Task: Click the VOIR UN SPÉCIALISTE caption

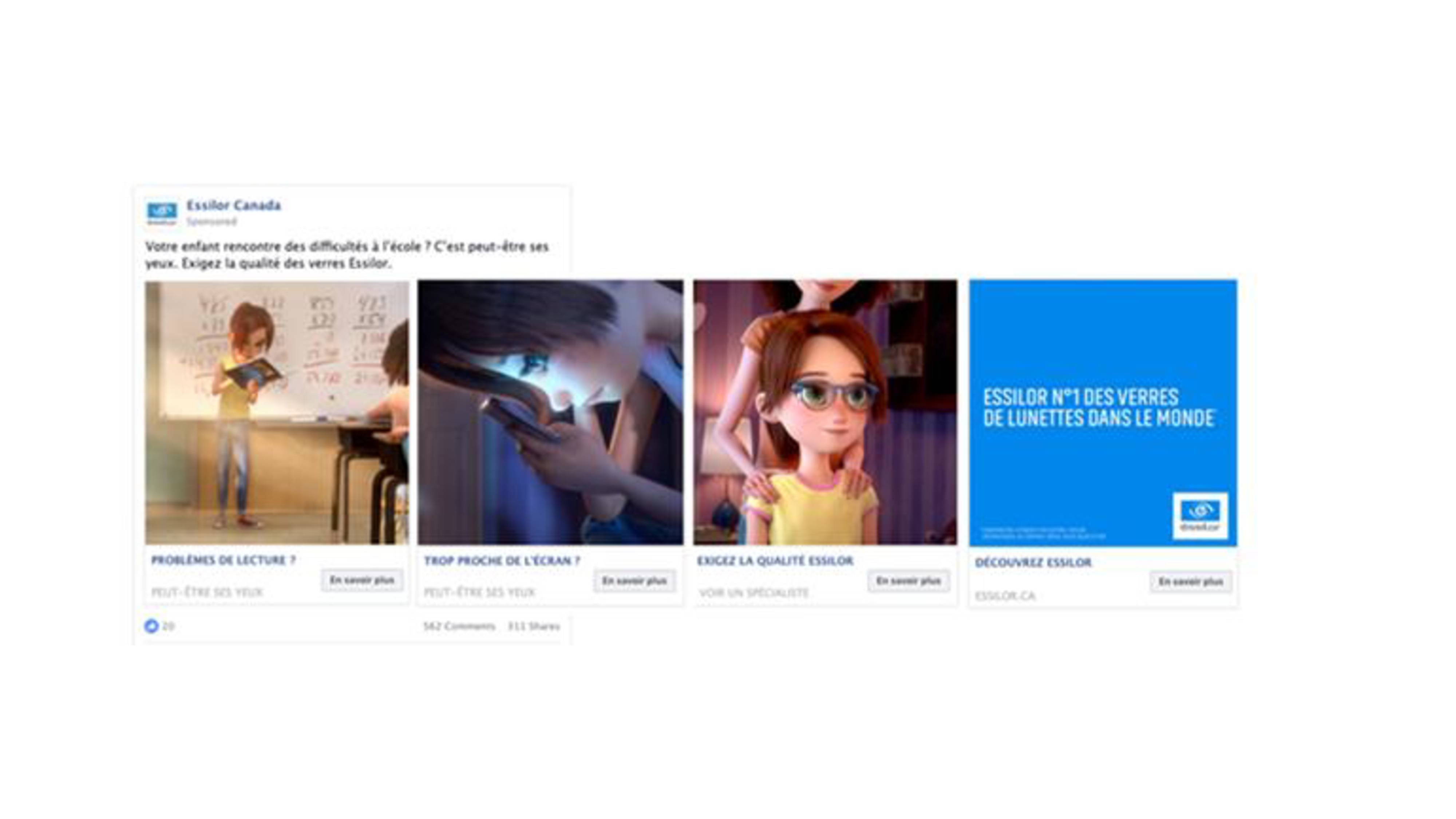Action: pos(754,593)
